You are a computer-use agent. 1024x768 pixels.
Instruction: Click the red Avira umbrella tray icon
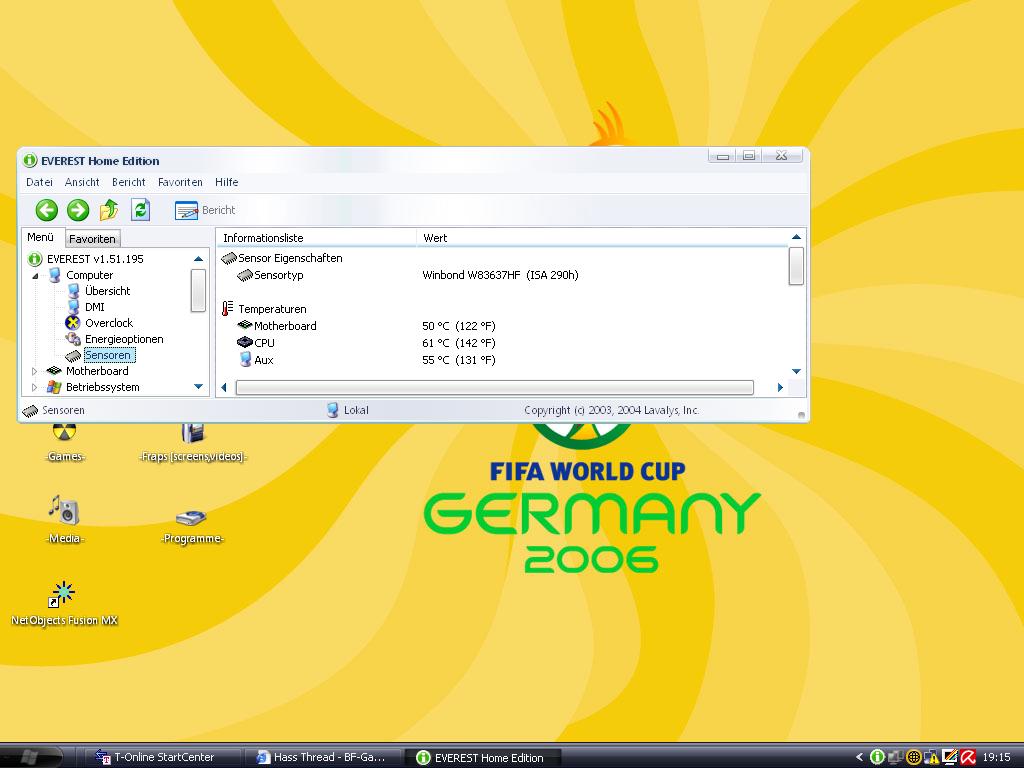[x=968, y=758]
